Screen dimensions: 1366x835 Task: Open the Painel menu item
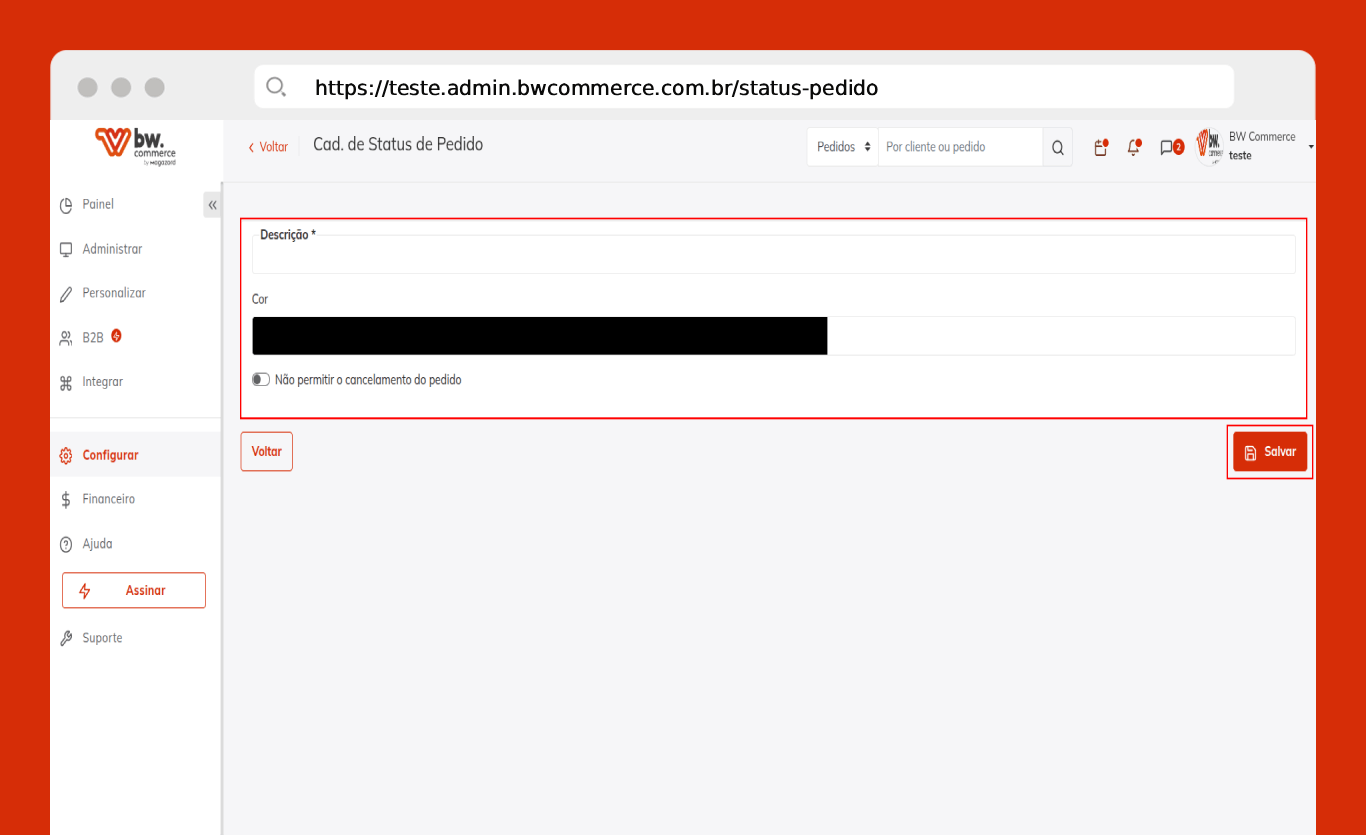pos(98,204)
